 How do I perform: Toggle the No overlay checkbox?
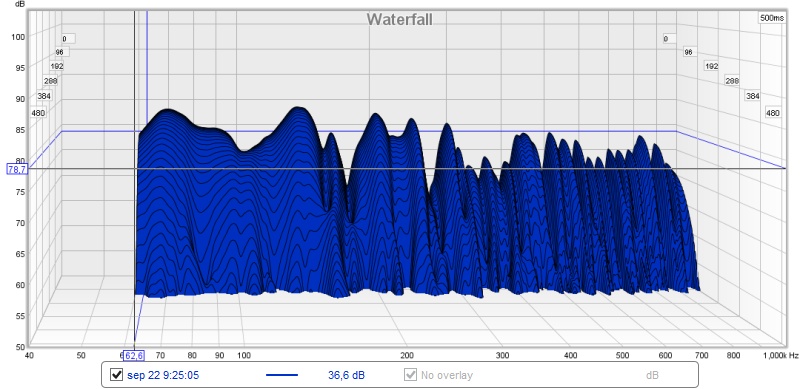410,375
